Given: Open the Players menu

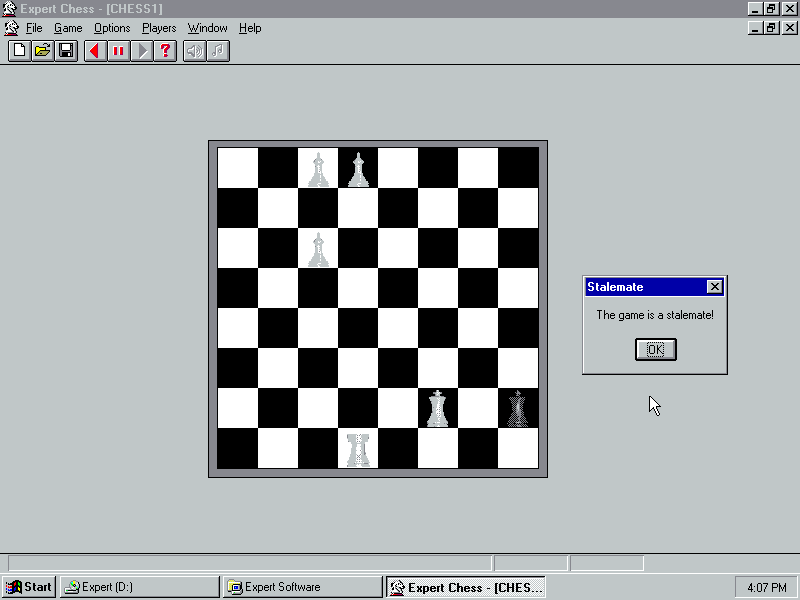Looking at the screenshot, I should click(159, 28).
